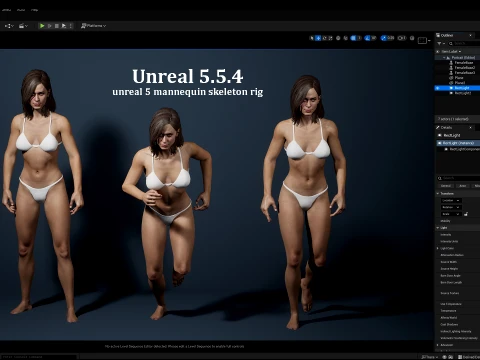Sort Outliner by the Item Label column
480x360 pixels.
[451, 52]
